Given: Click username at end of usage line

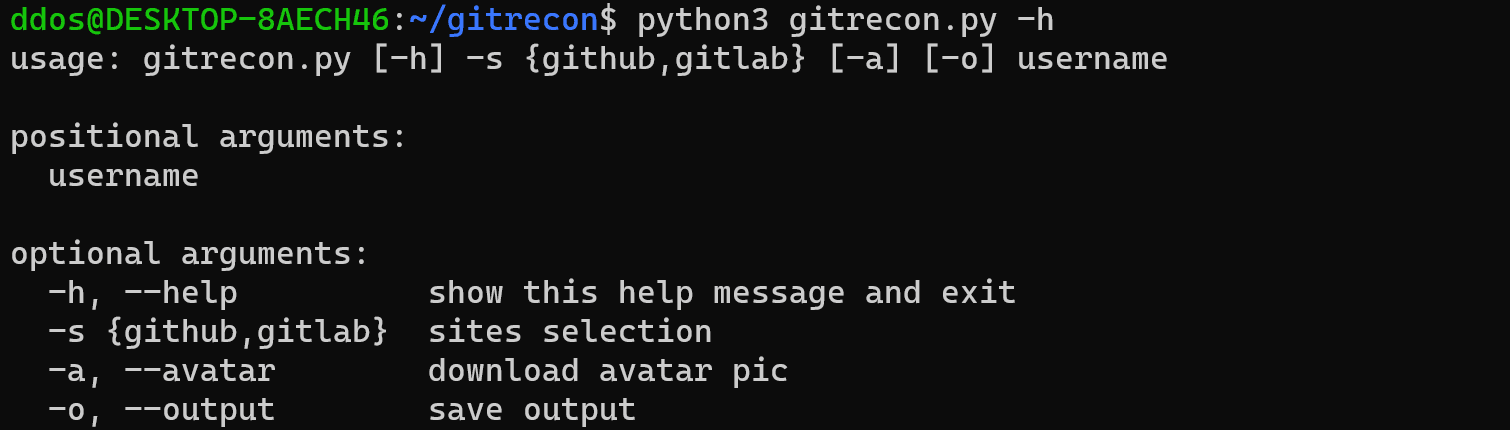Looking at the screenshot, I should tap(1092, 59).
